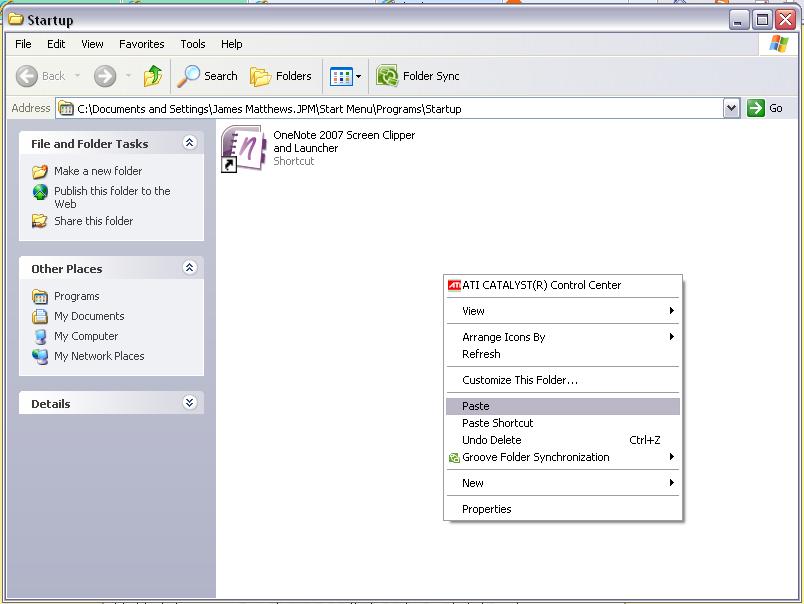
Task: Collapse the File and Folder Tasks panel
Action: (189, 143)
